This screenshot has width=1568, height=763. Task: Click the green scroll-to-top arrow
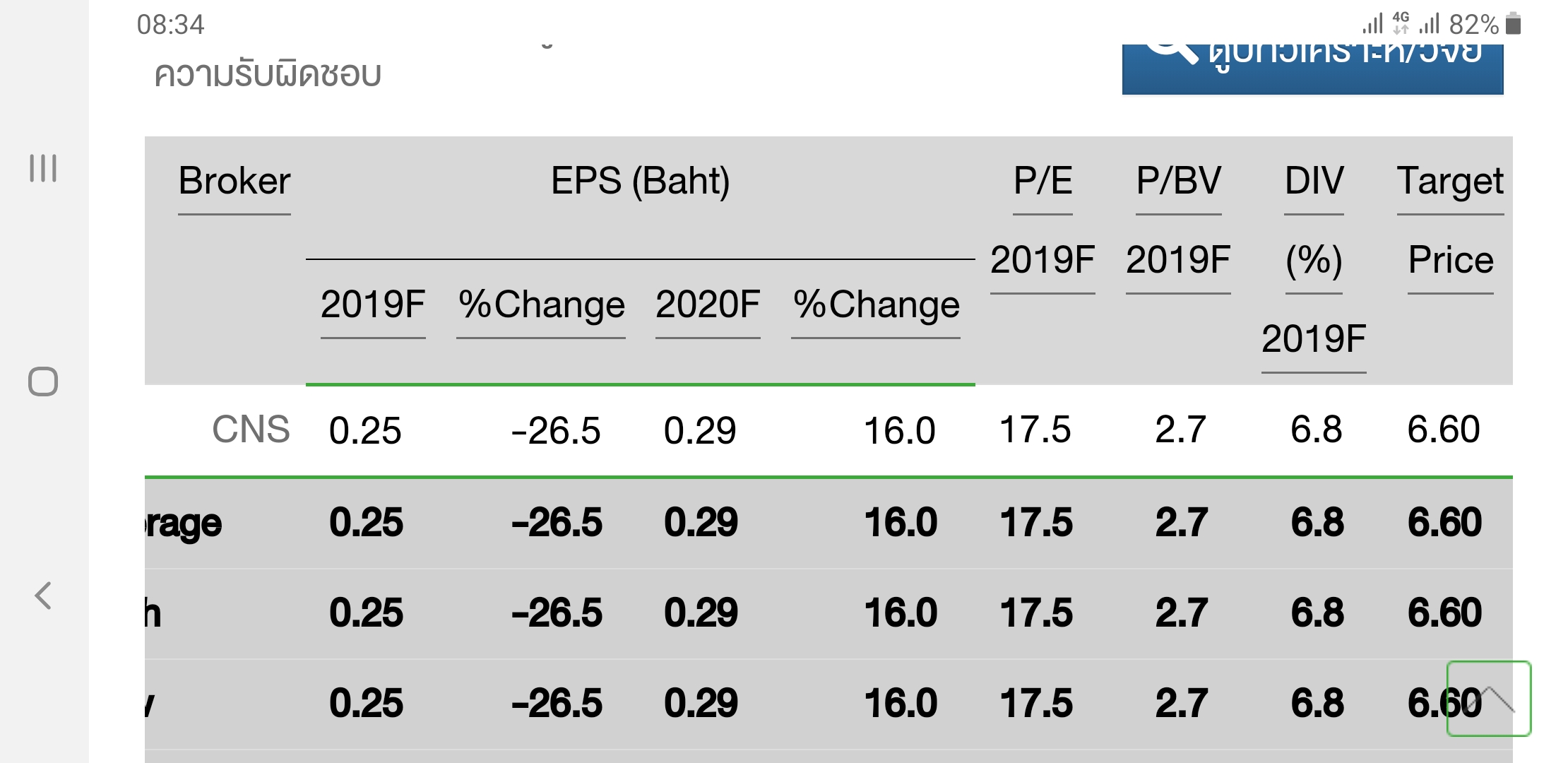coord(1489,699)
